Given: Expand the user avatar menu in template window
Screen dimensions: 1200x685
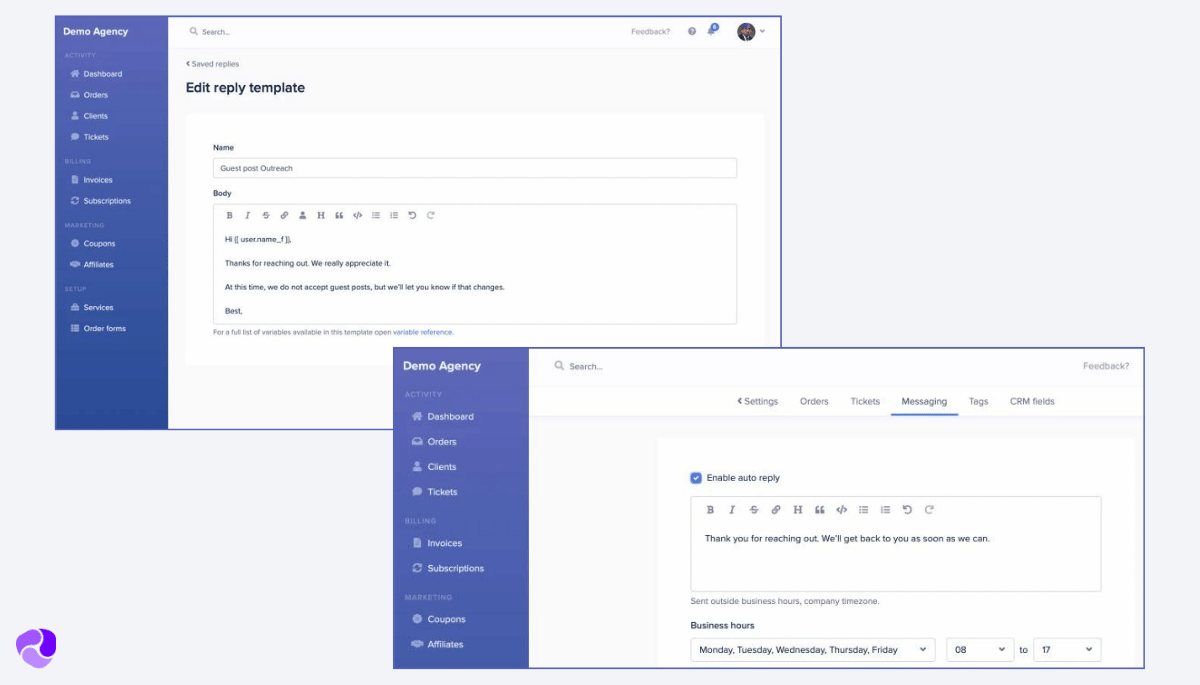Looking at the screenshot, I should pos(751,32).
